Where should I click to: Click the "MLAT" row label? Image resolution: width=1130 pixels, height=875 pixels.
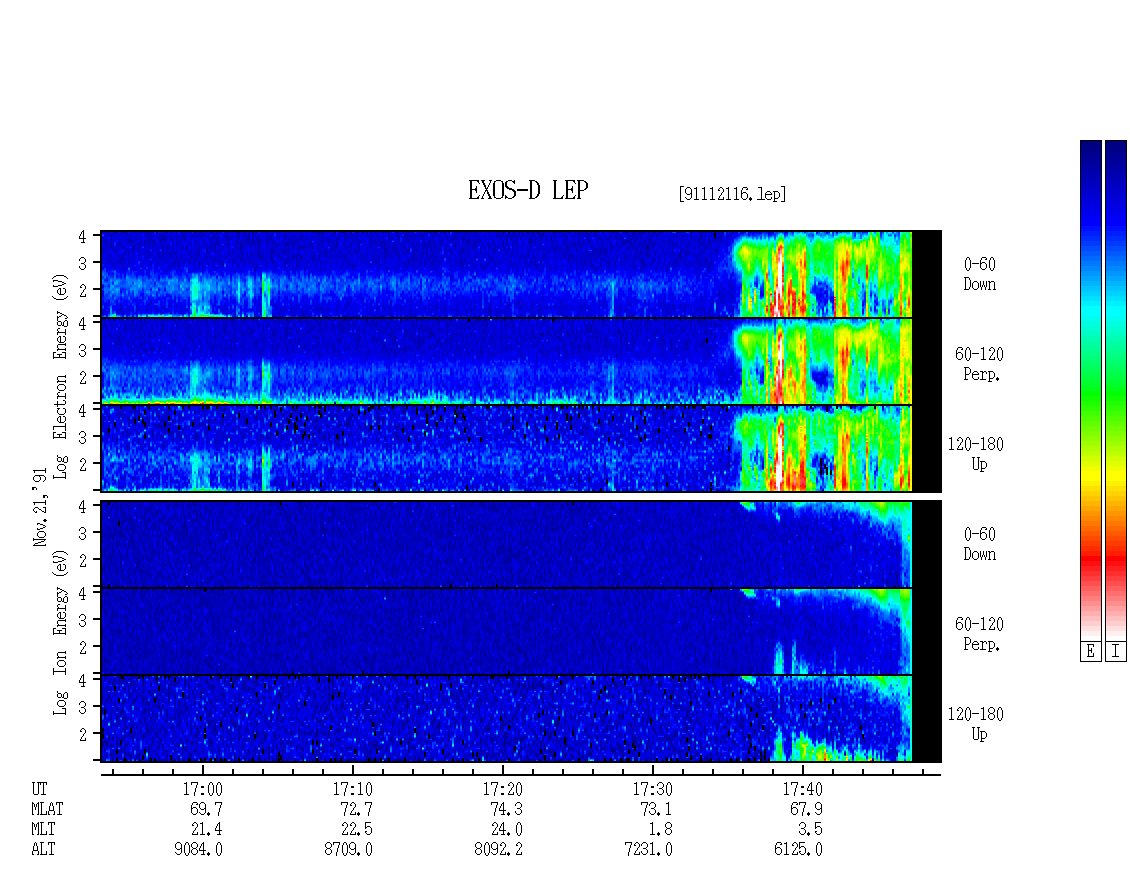(48, 809)
